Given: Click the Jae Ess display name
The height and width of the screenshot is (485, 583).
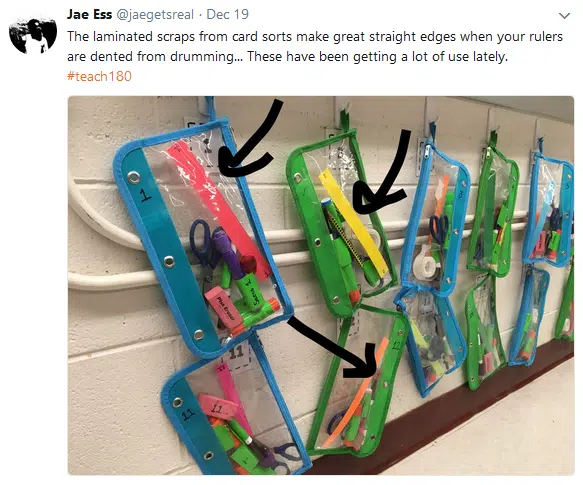Looking at the screenshot, I should tap(89, 15).
